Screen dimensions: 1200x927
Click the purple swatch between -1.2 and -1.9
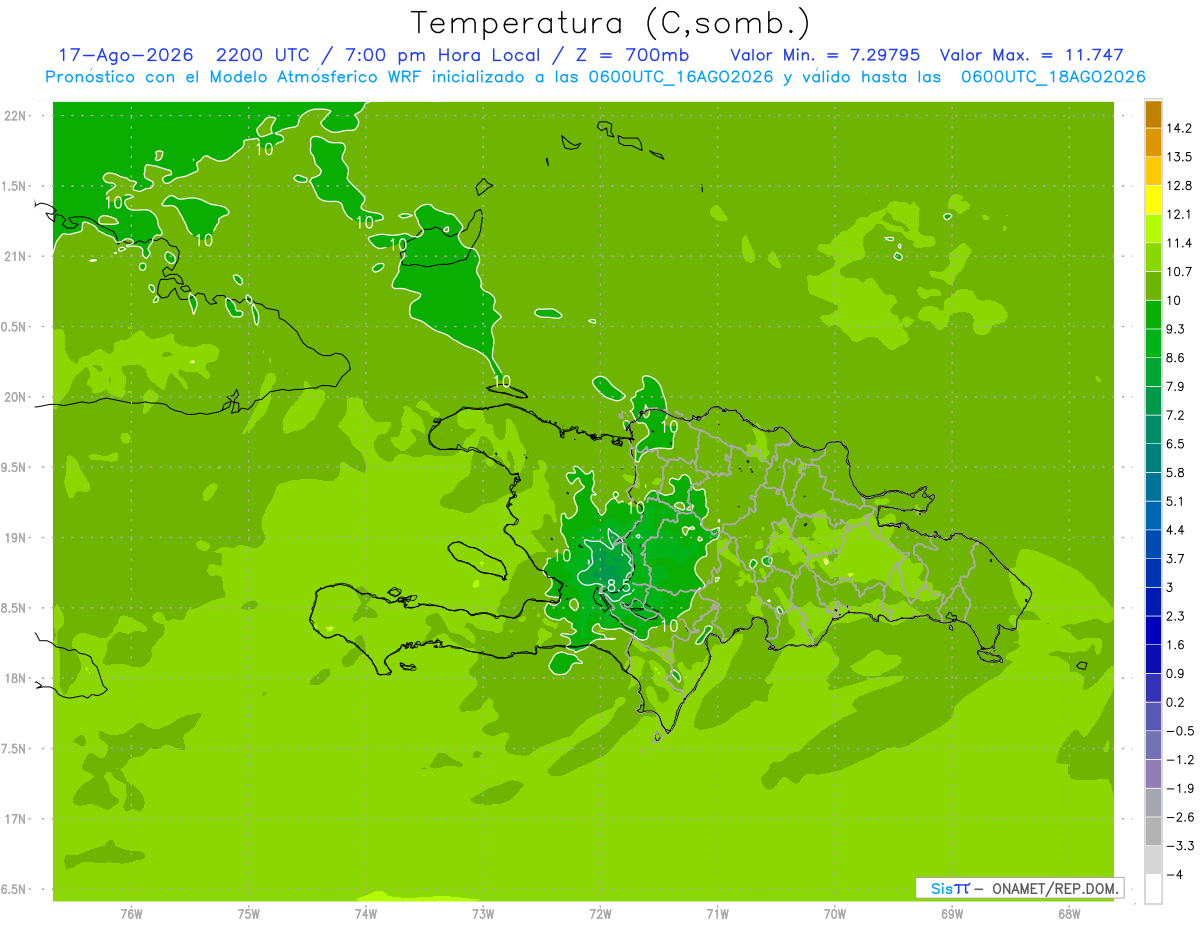click(x=1153, y=774)
